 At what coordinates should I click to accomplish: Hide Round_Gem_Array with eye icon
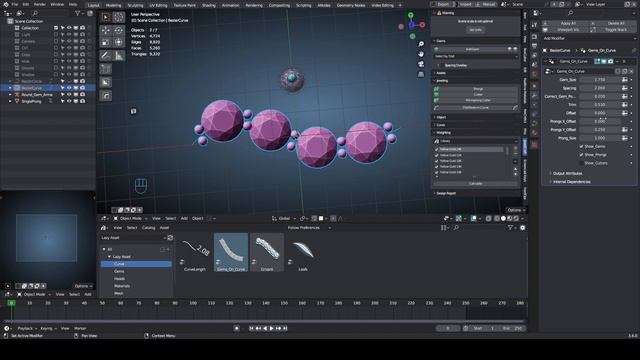tap(69, 94)
